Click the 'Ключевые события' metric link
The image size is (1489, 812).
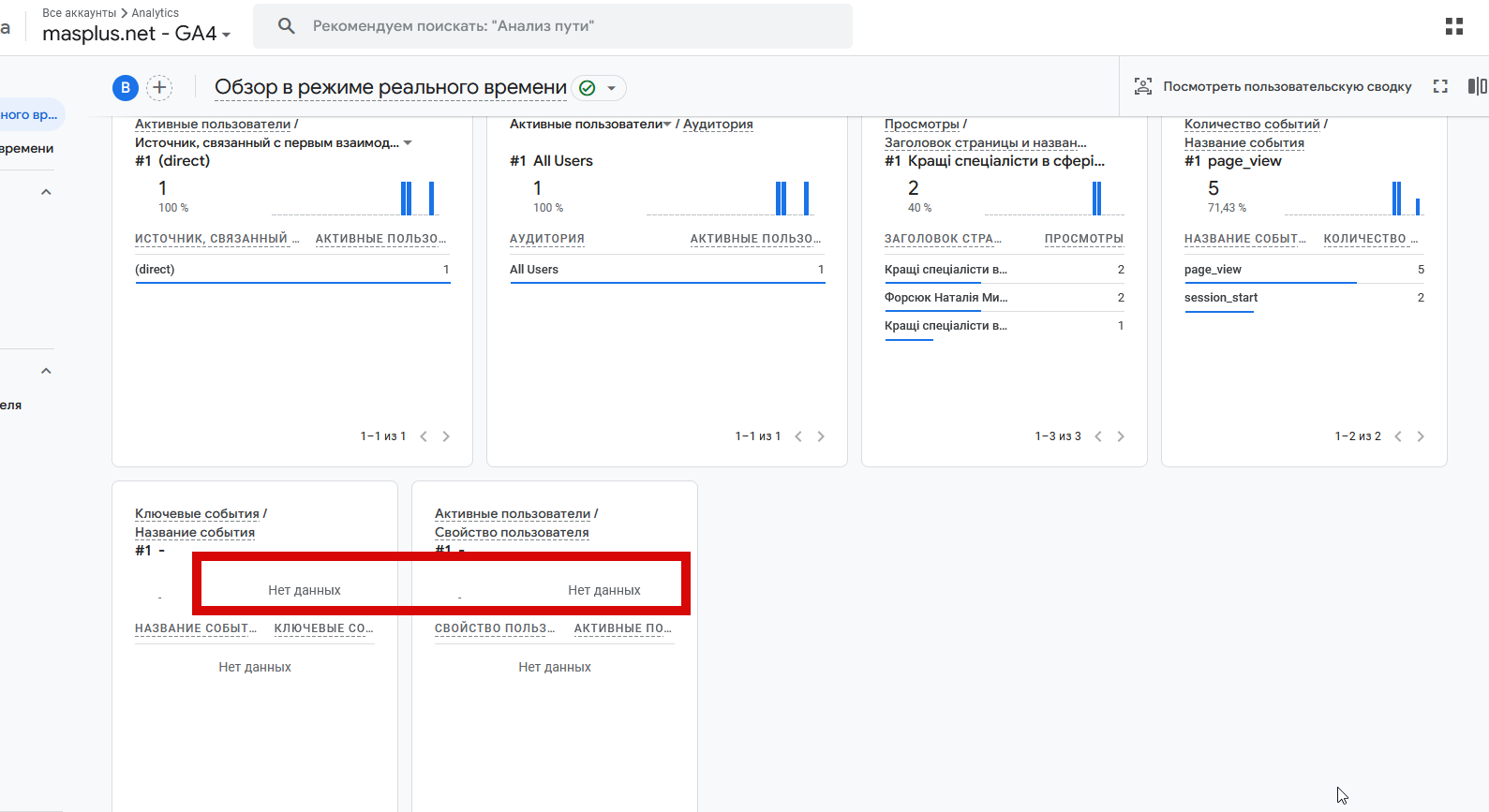click(197, 513)
